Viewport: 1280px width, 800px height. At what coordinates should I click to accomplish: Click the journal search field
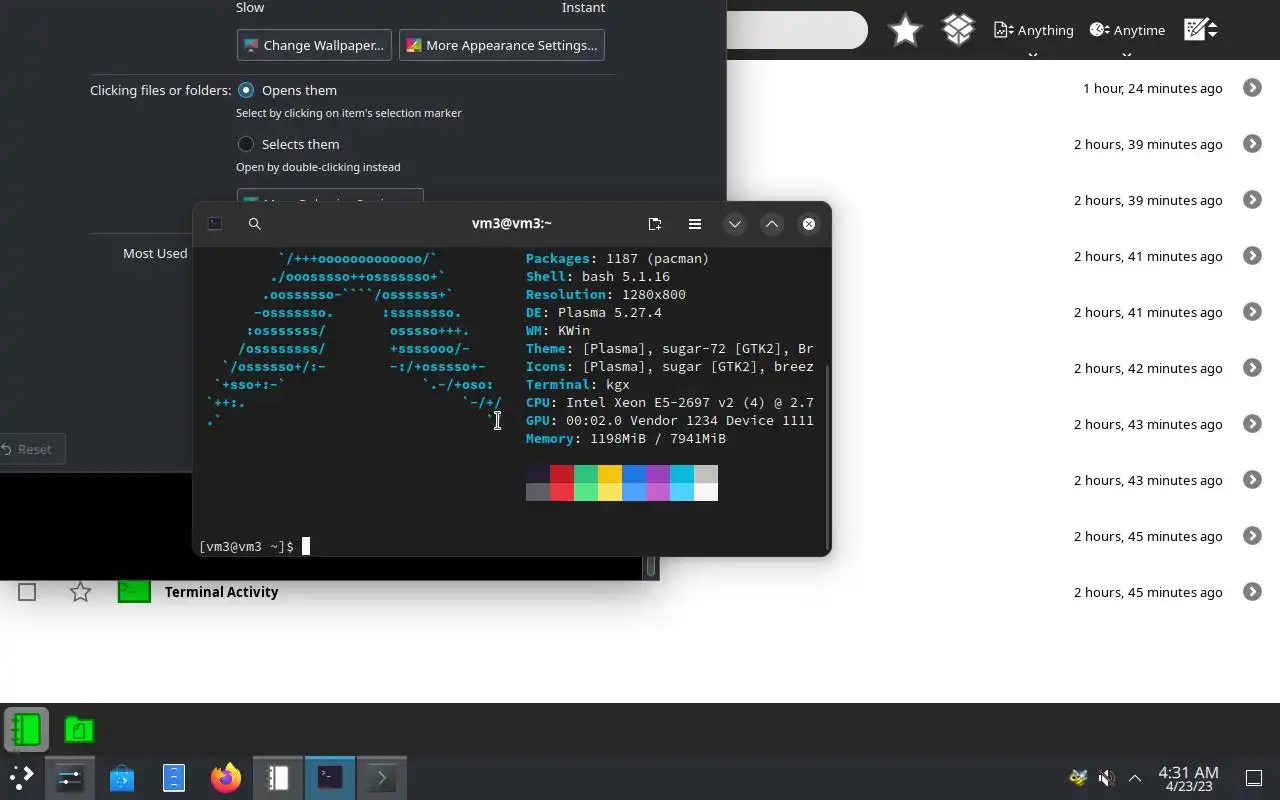coord(797,30)
